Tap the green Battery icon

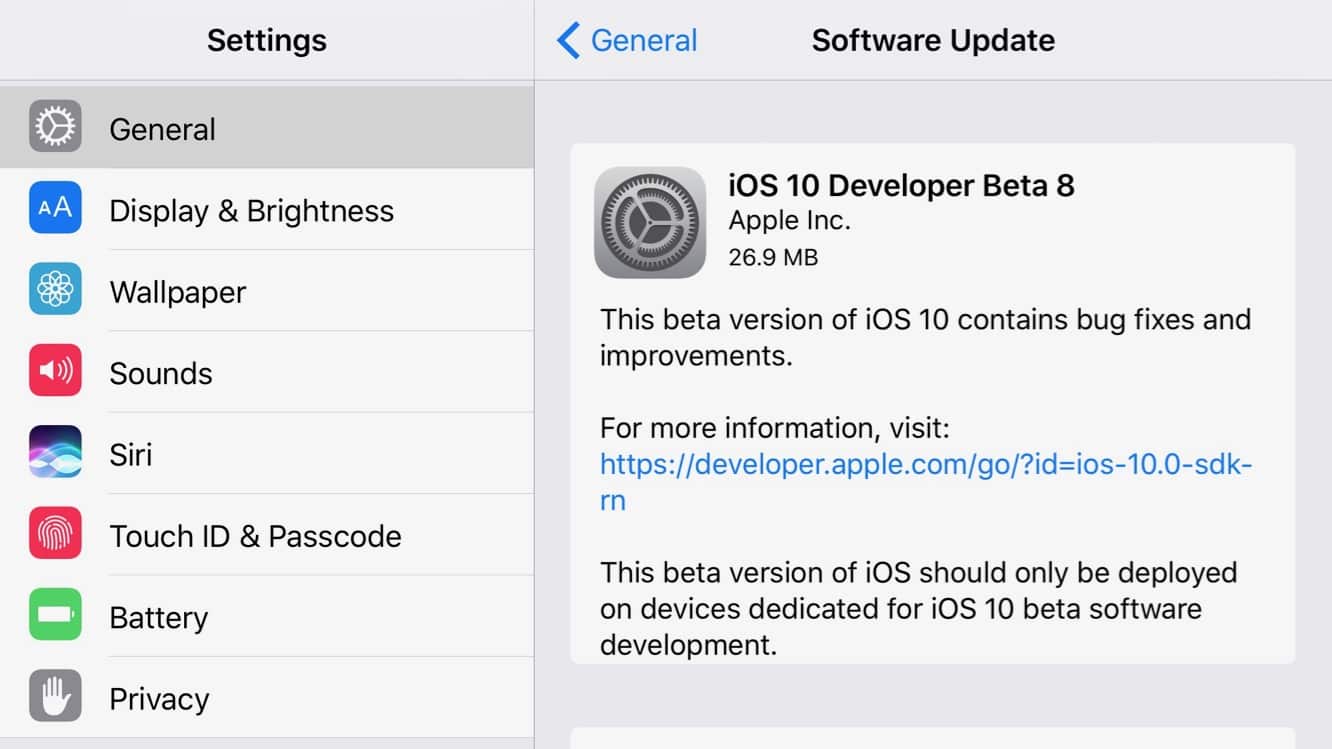55,616
